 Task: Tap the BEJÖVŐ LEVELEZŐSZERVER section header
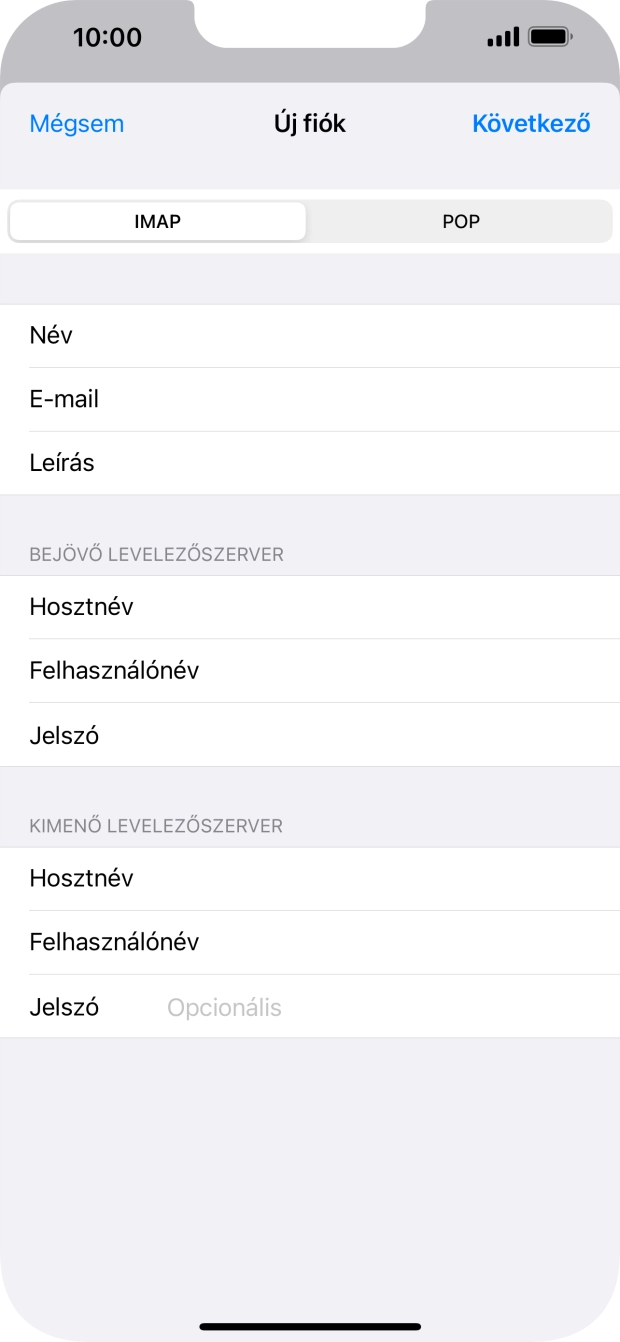tap(156, 554)
